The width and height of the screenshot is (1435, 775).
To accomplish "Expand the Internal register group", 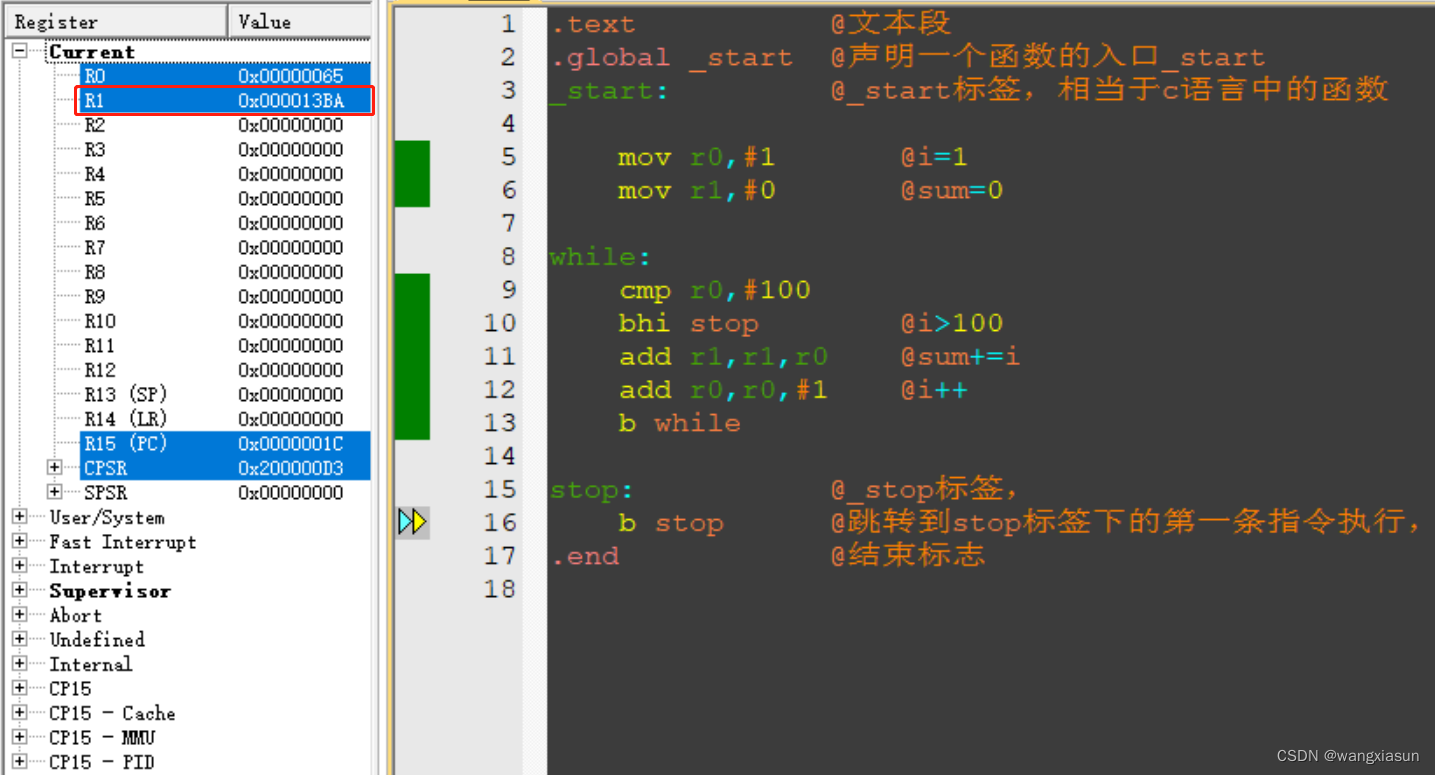I will pos(19,664).
